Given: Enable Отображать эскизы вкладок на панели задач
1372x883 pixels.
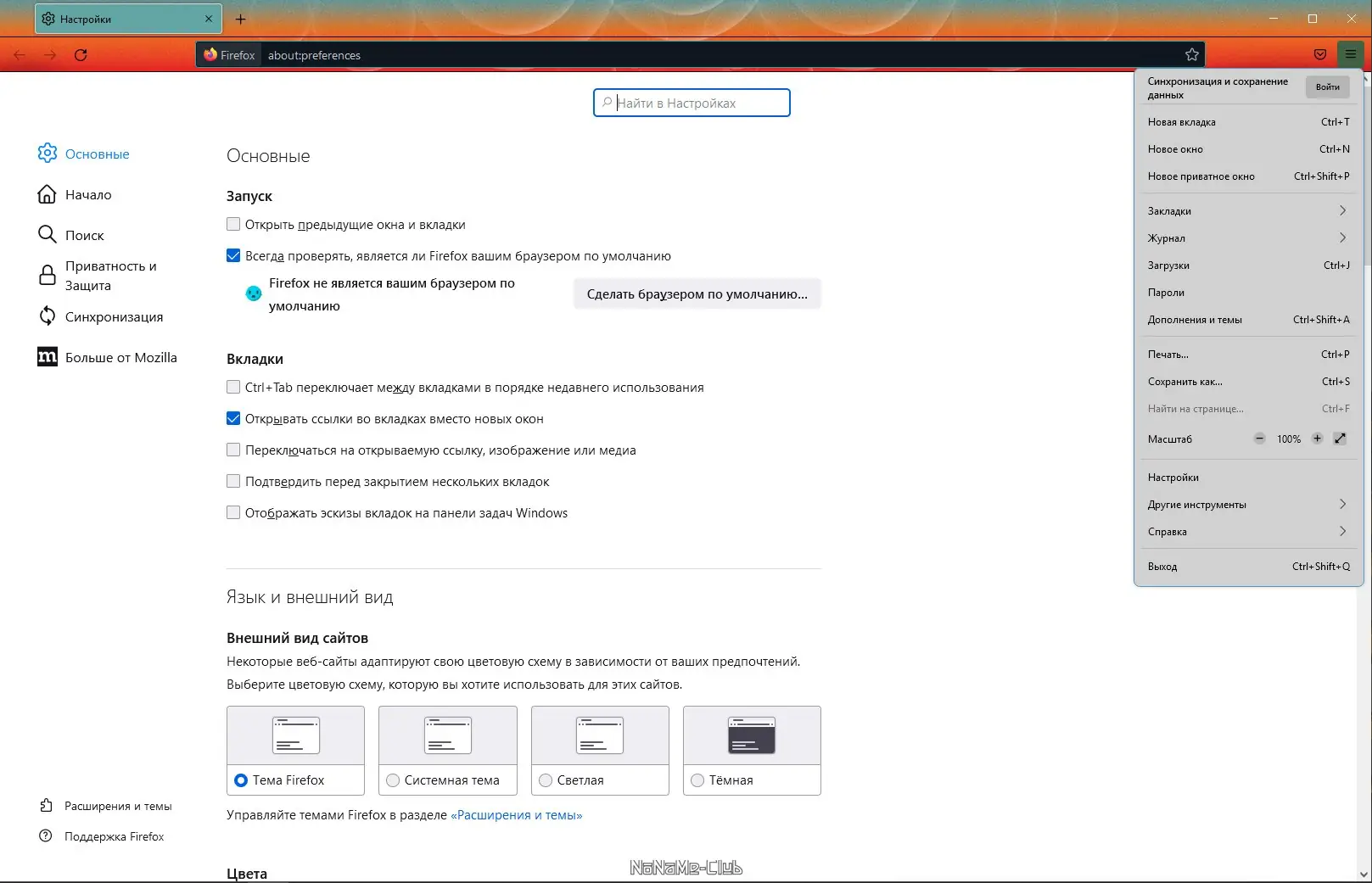Looking at the screenshot, I should (x=233, y=513).
